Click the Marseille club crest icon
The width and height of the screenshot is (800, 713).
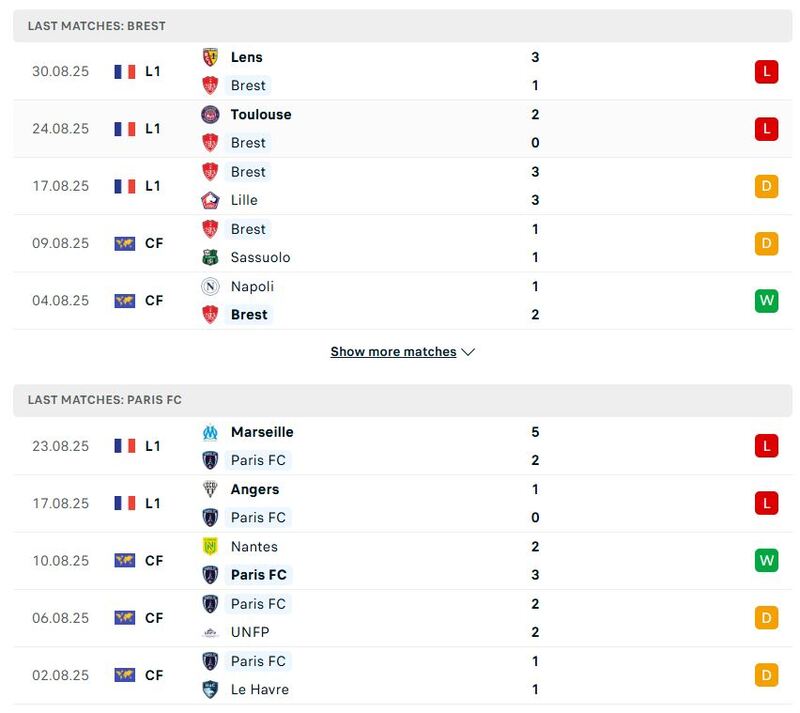pos(210,432)
